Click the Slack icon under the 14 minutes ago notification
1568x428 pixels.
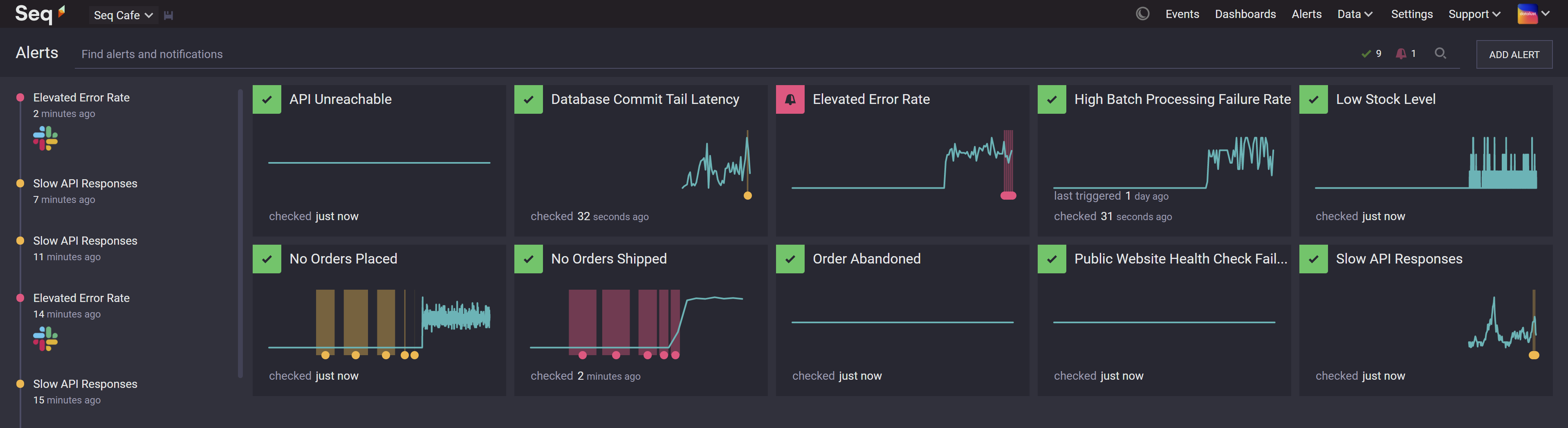pyautogui.click(x=45, y=338)
